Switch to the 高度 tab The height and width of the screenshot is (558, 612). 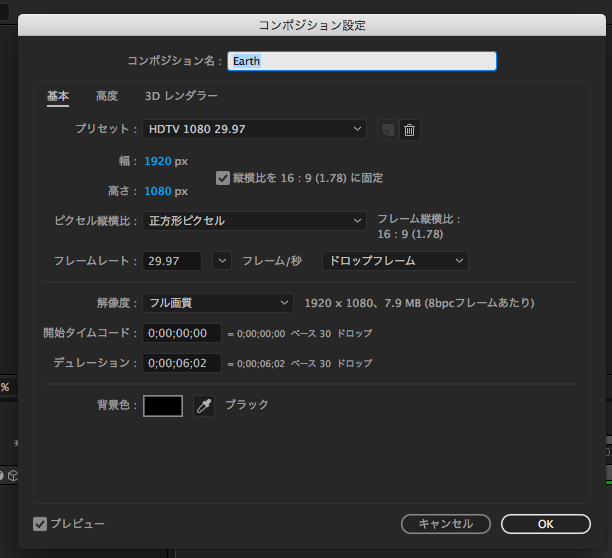pos(107,96)
